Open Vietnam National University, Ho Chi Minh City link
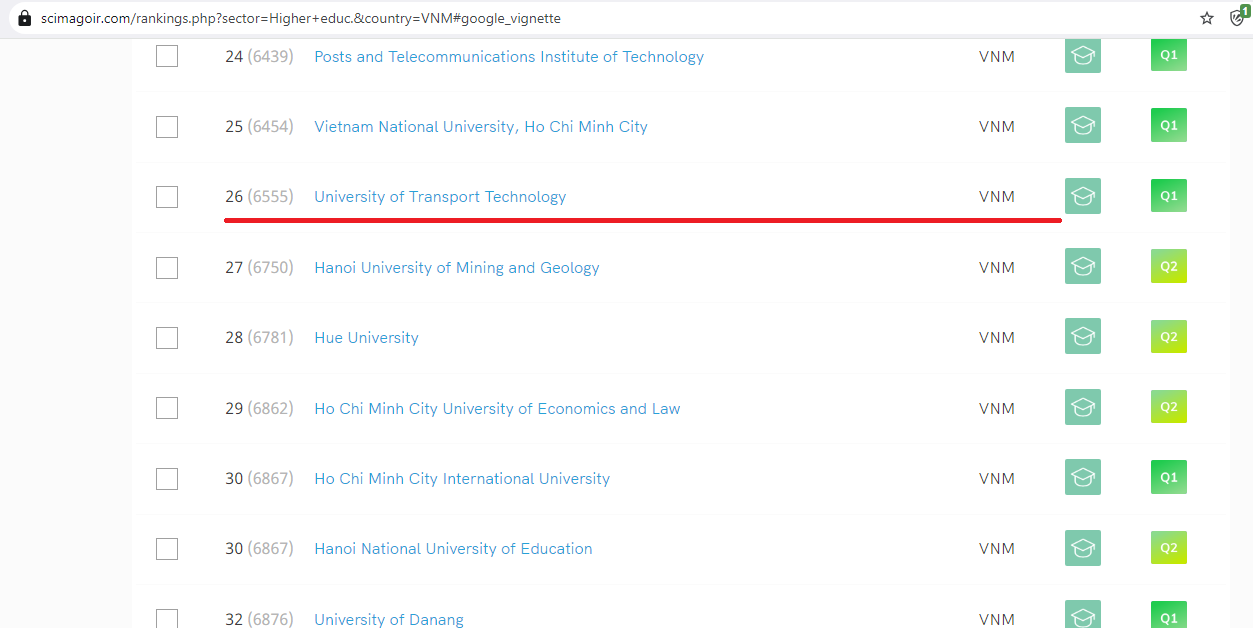1253x628 pixels. coord(480,127)
